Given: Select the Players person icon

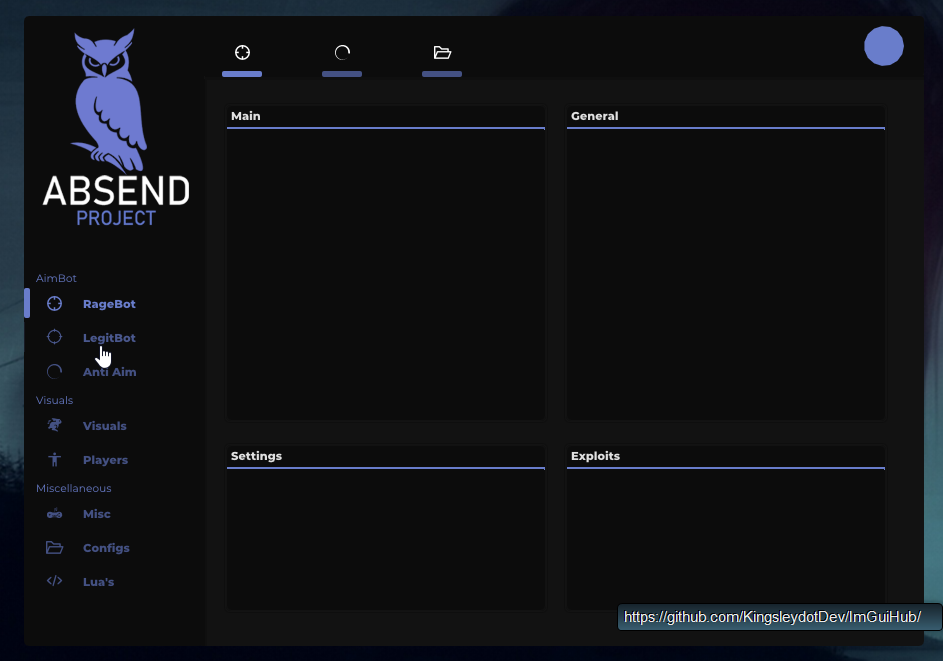Looking at the screenshot, I should pos(54,459).
